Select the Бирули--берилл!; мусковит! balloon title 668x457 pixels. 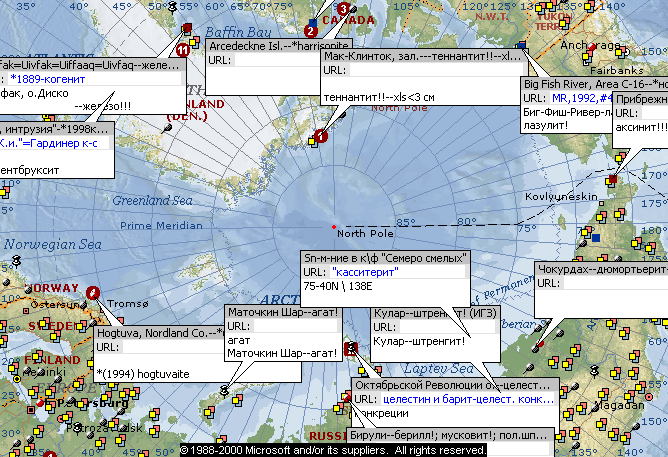click(448, 435)
